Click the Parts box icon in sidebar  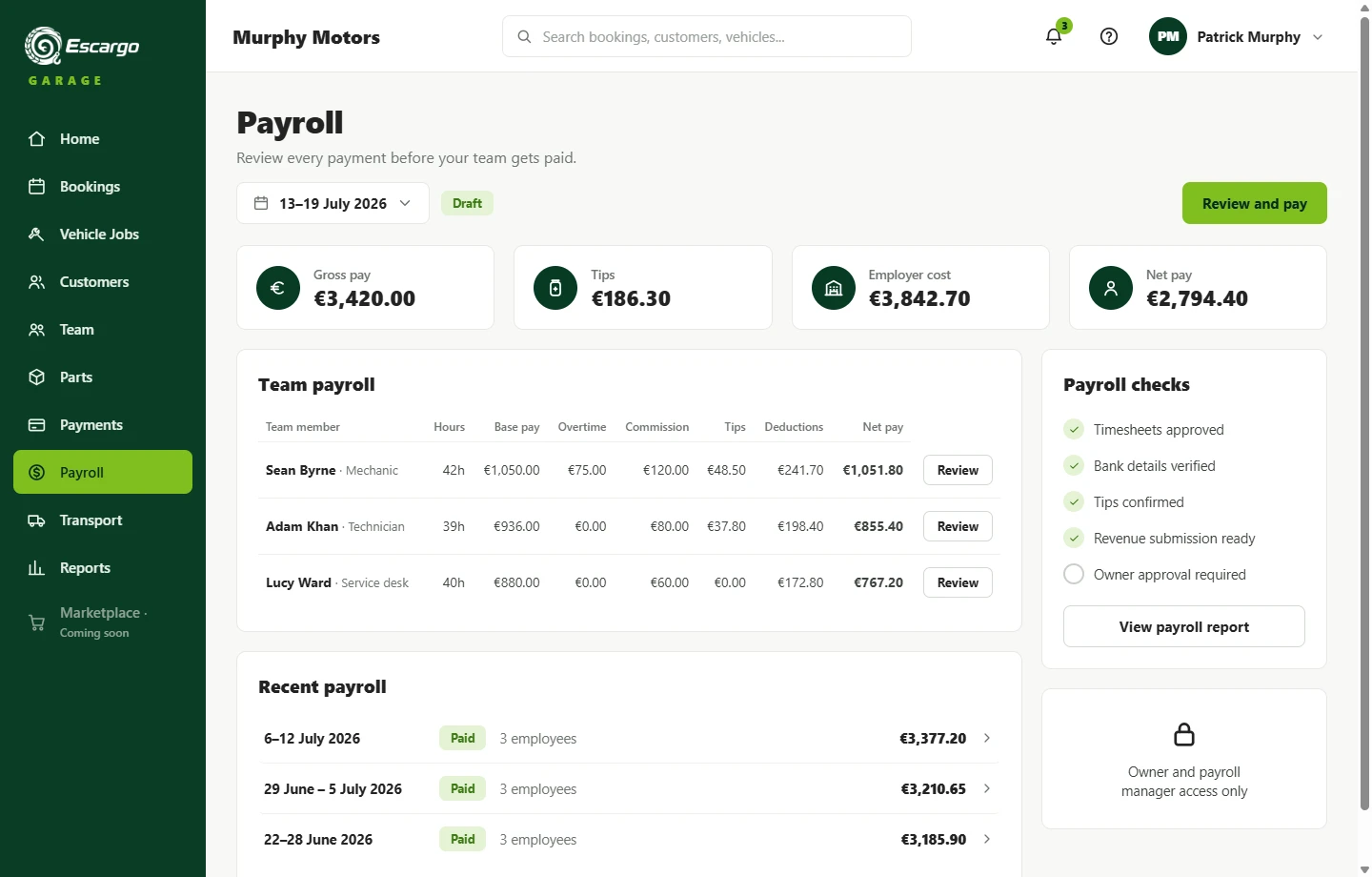point(37,377)
